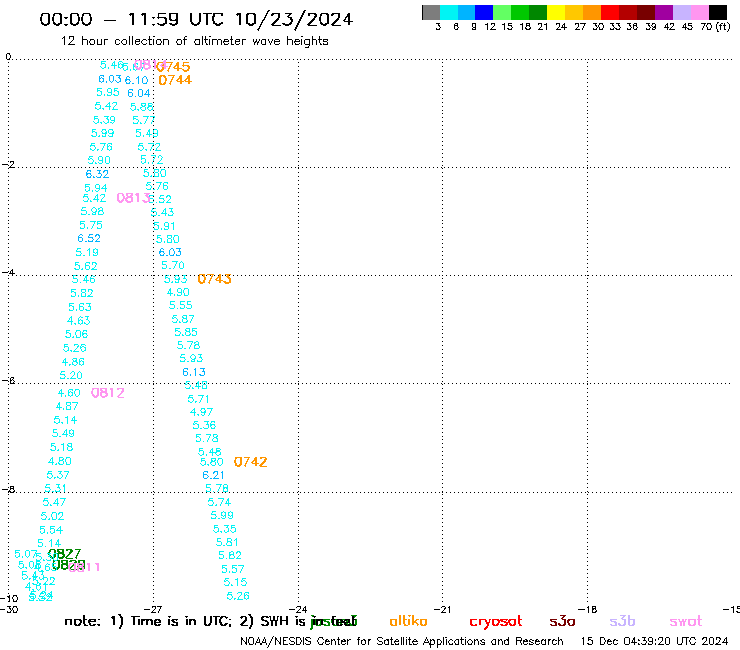The image size is (740, 650).
Task: Select the 's3a' satellite legend label
Action: tap(562, 622)
